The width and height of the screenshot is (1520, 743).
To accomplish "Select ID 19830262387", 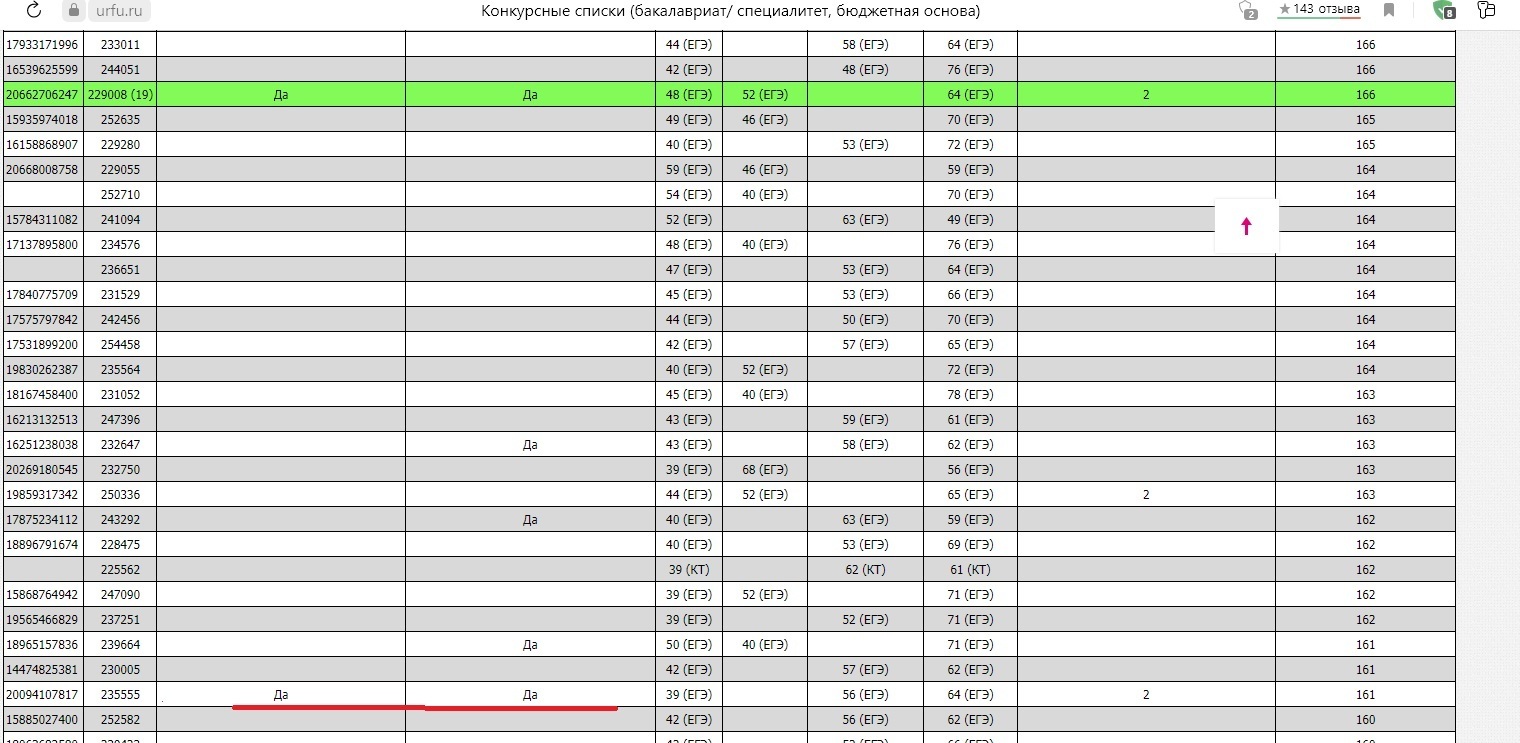I will click(x=42, y=370).
